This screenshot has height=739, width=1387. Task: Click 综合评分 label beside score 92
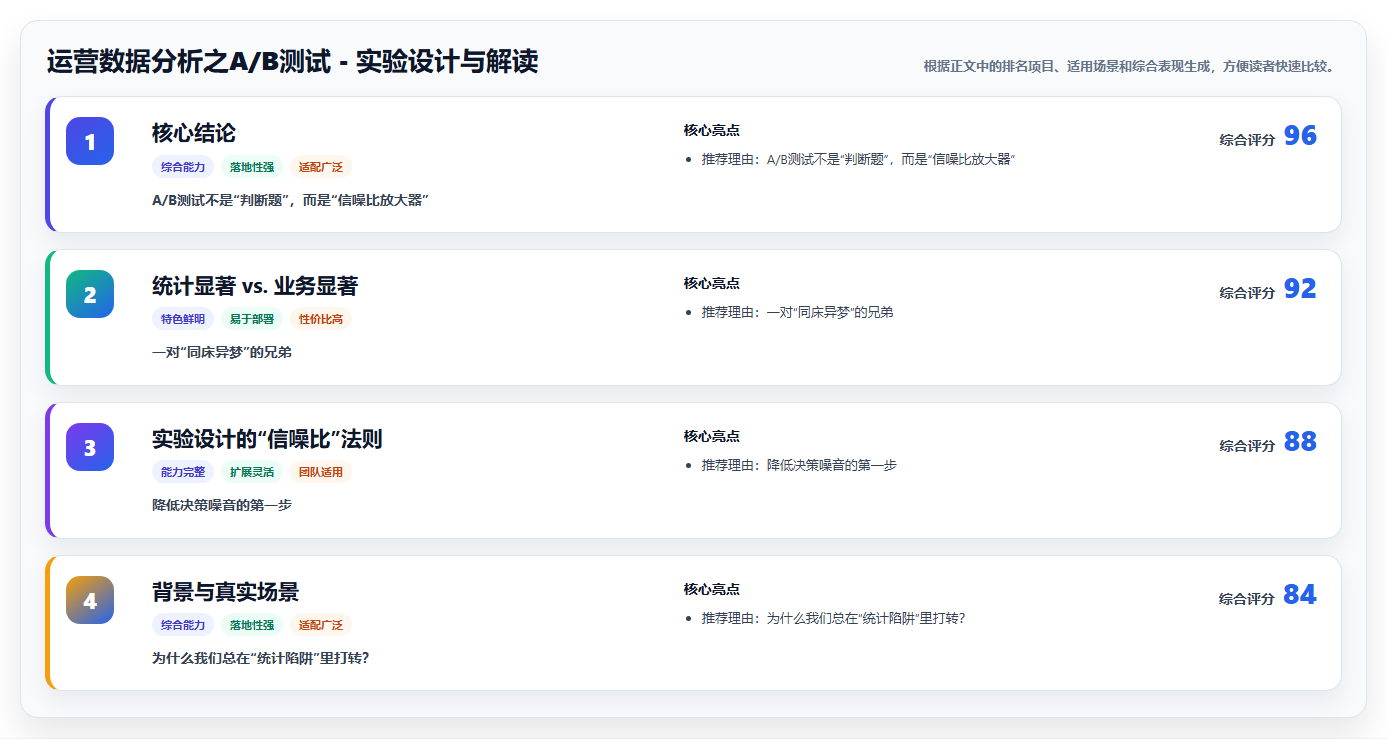coord(1247,294)
